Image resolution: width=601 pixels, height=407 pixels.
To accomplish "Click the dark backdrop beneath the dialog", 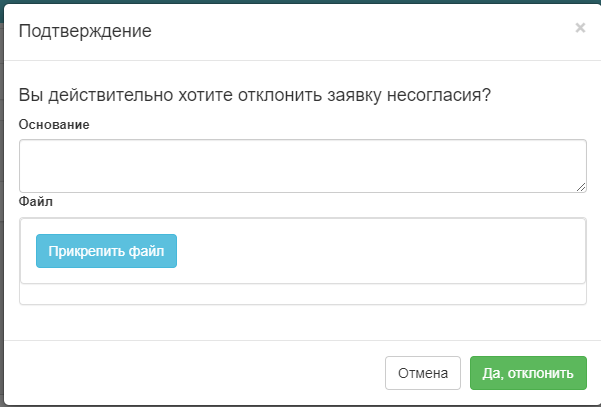I will tap(300, 406).
